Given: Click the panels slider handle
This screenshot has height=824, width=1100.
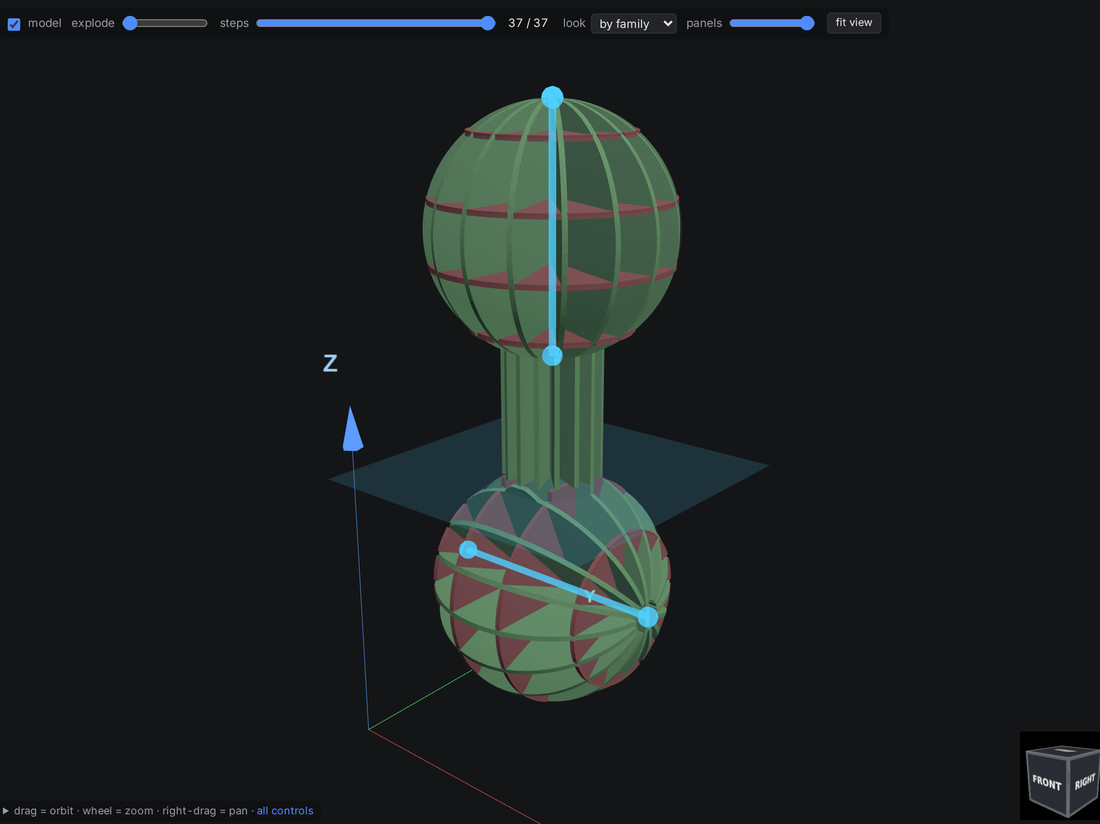Looking at the screenshot, I should [807, 23].
